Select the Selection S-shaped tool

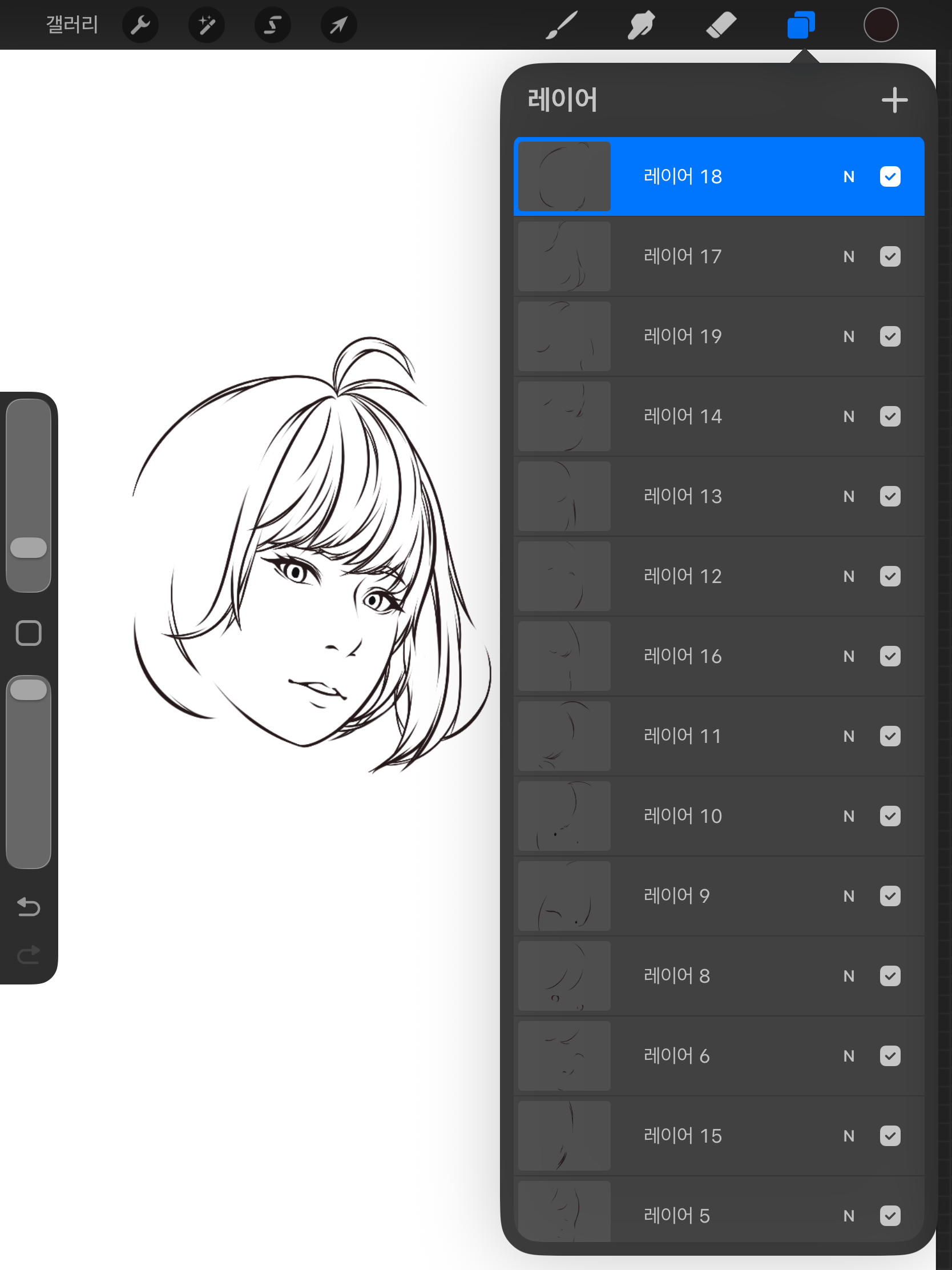[273, 25]
